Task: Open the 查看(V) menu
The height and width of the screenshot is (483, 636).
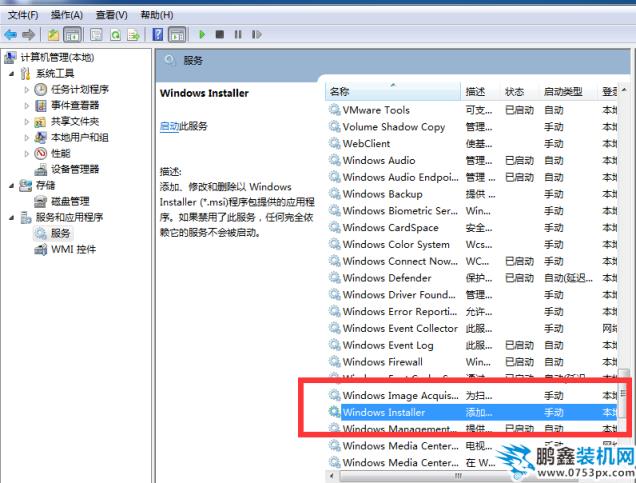Action: point(112,15)
